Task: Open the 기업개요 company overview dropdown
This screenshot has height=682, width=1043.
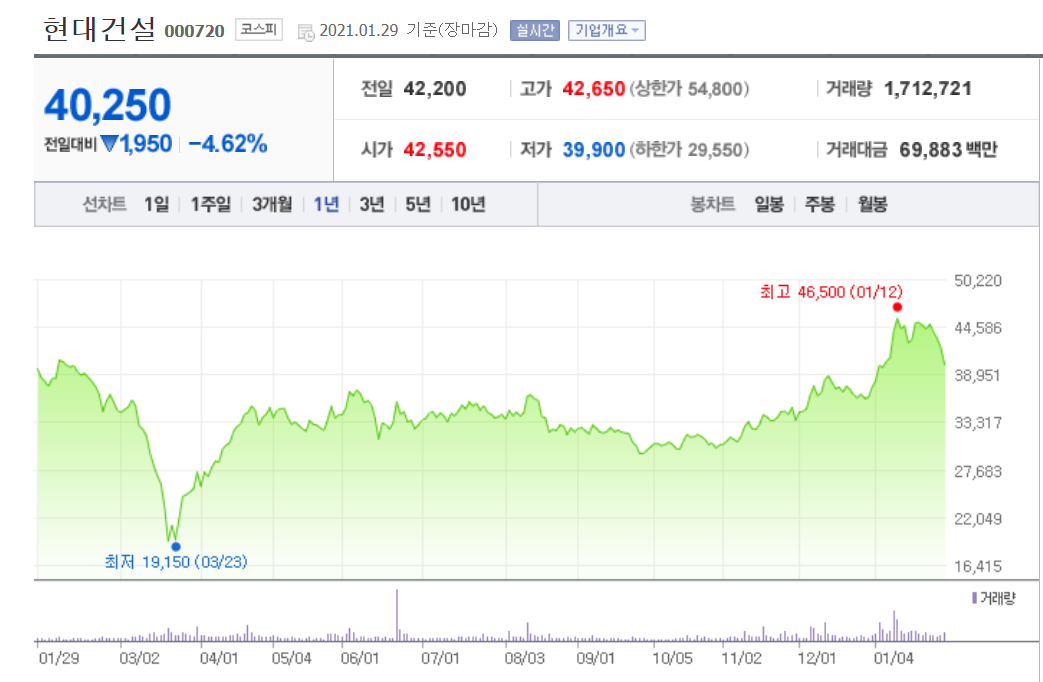Action: (x=607, y=31)
